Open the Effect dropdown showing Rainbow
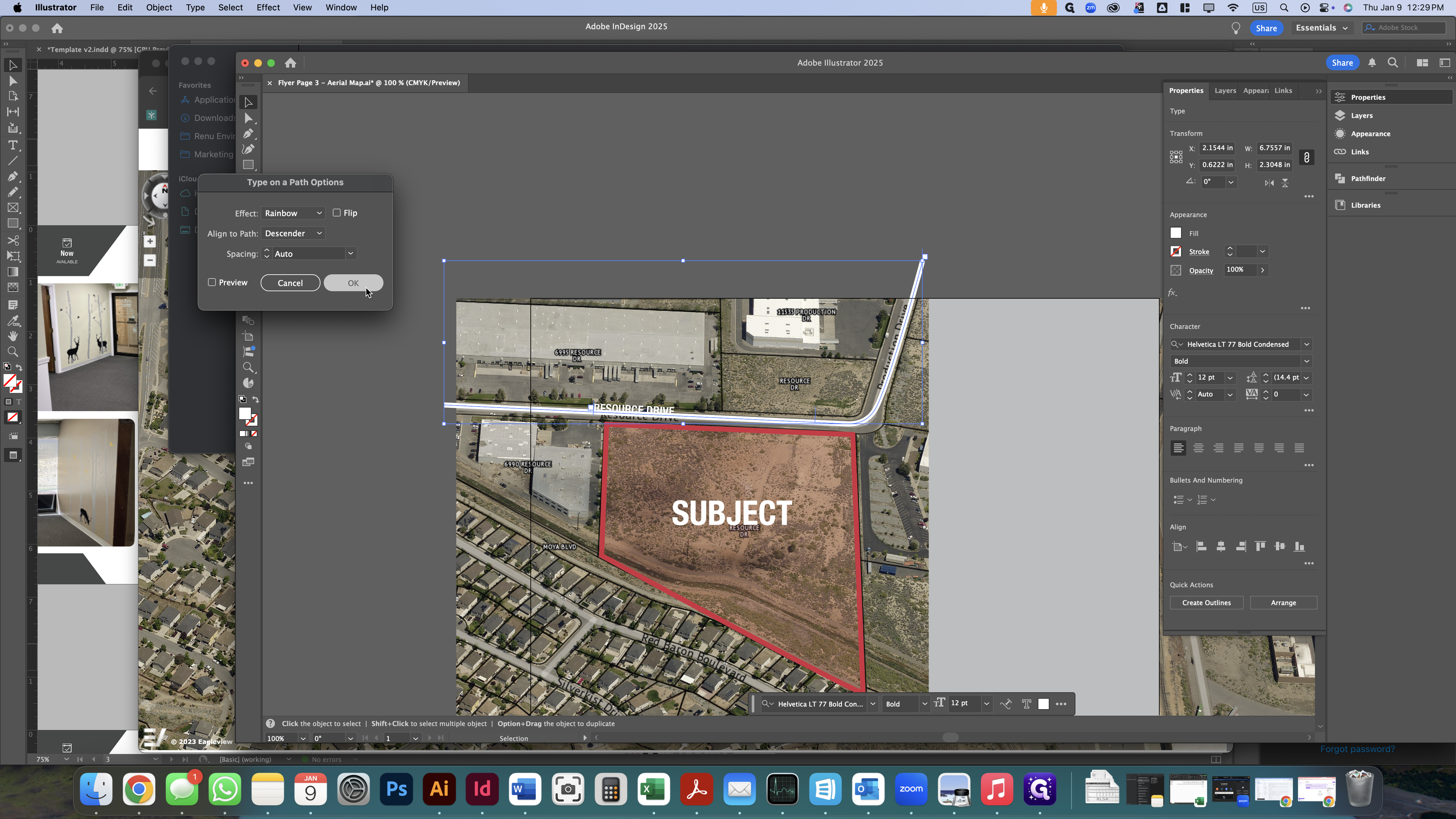 [293, 213]
